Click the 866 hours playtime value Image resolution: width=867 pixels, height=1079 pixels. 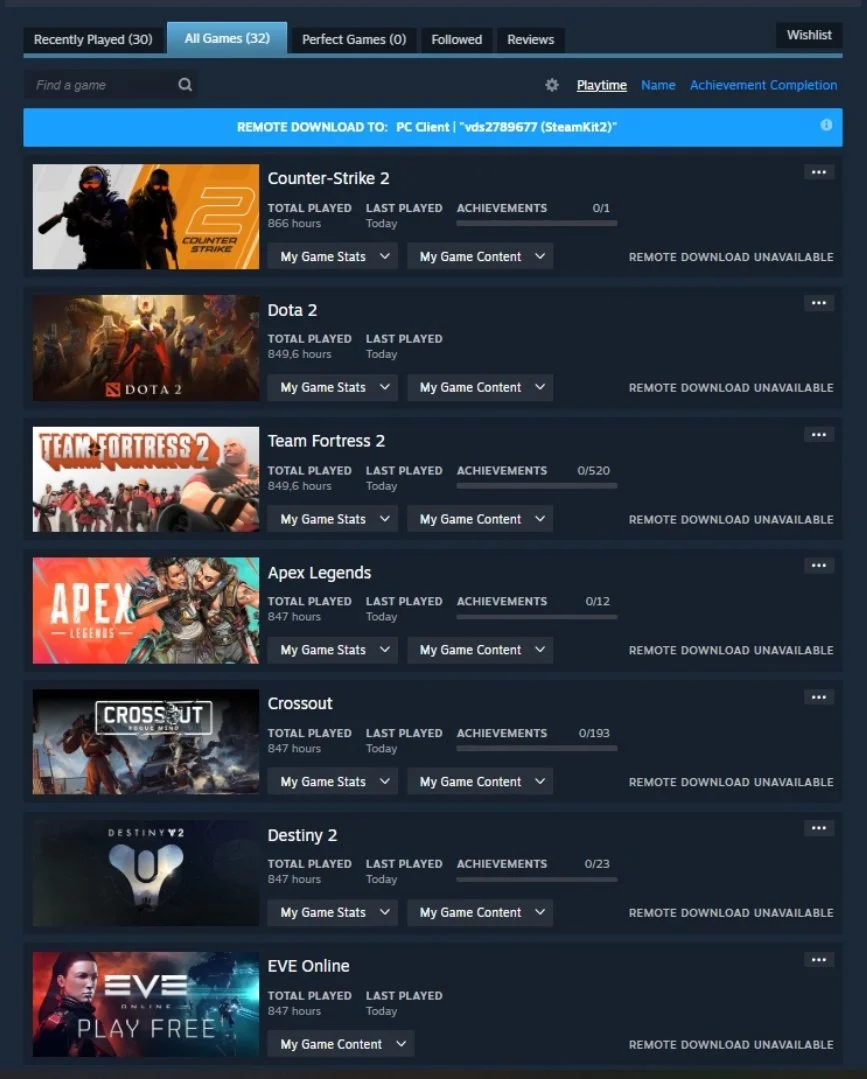(x=295, y=223)
